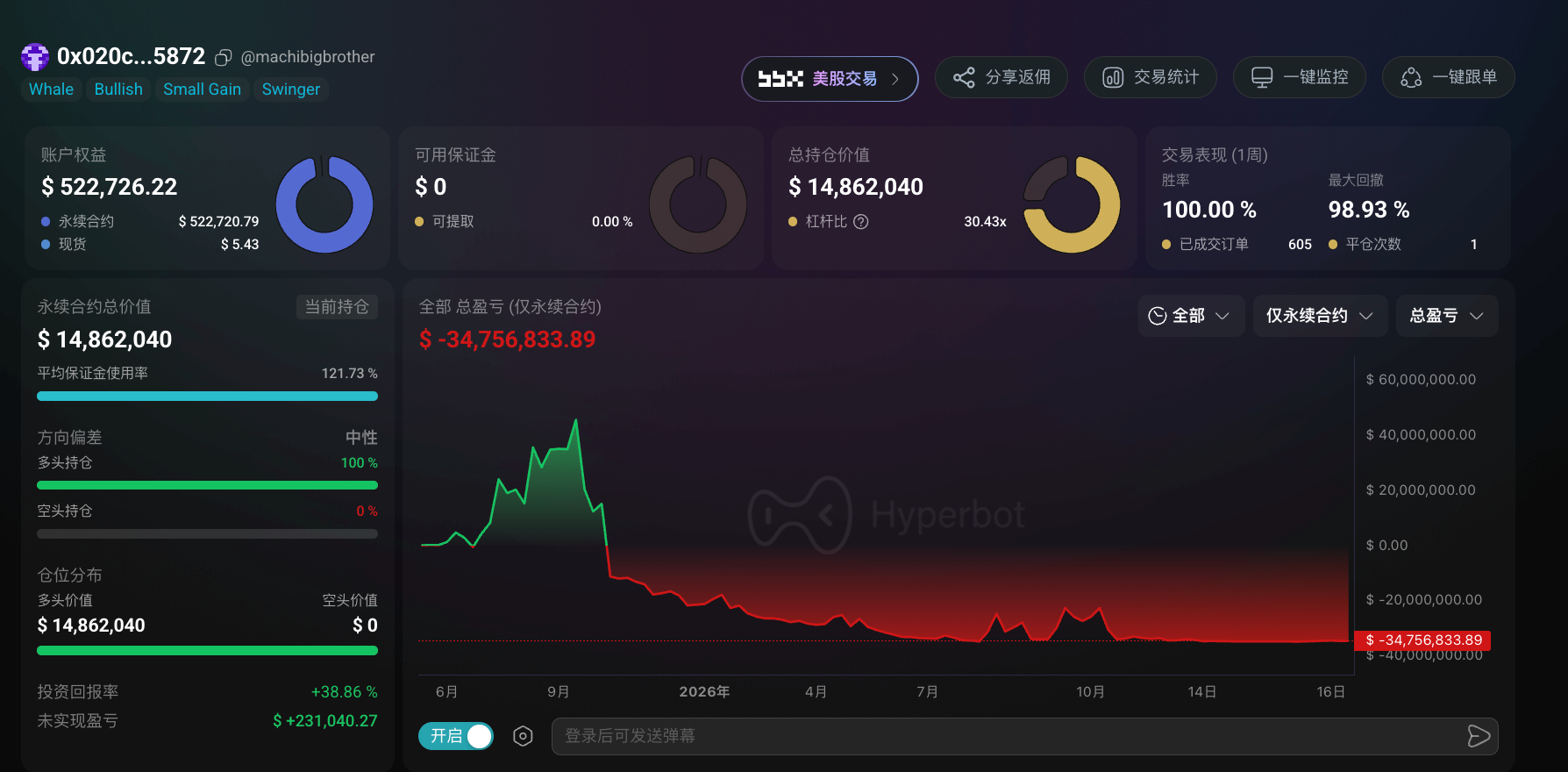Click the available margin donut chart

698,205
